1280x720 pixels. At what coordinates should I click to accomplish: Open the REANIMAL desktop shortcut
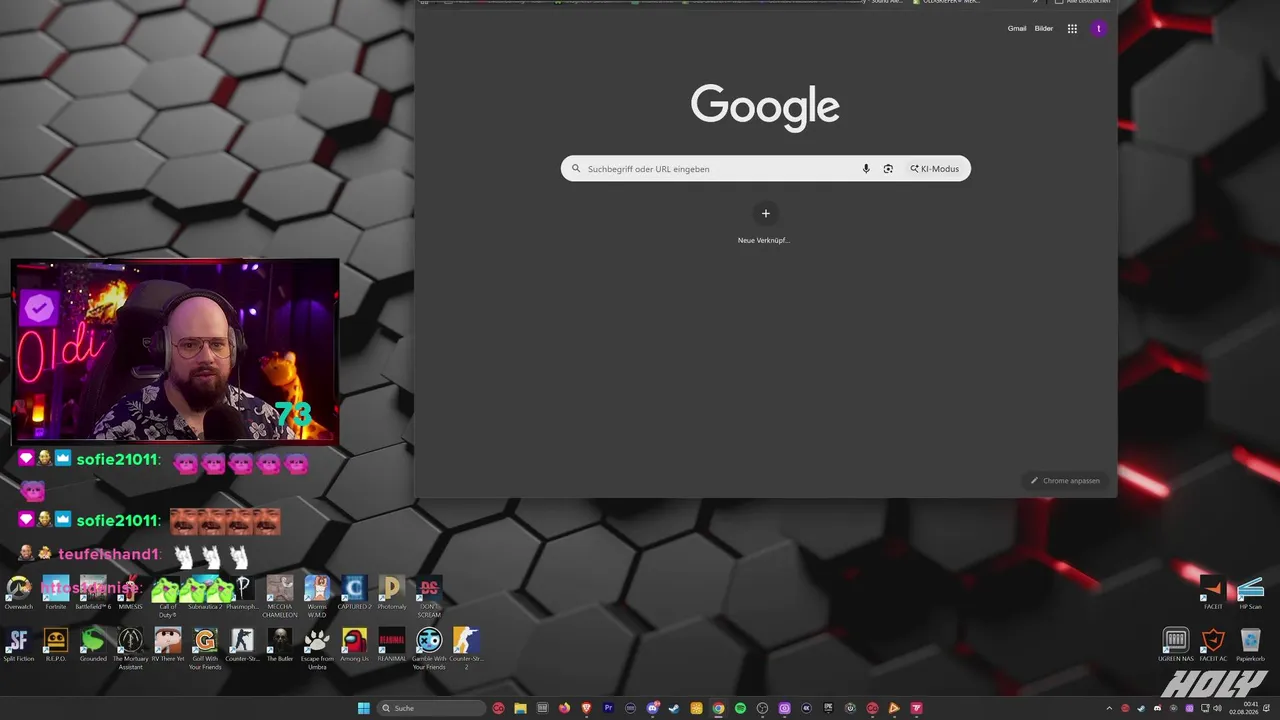tap(392, 645)
